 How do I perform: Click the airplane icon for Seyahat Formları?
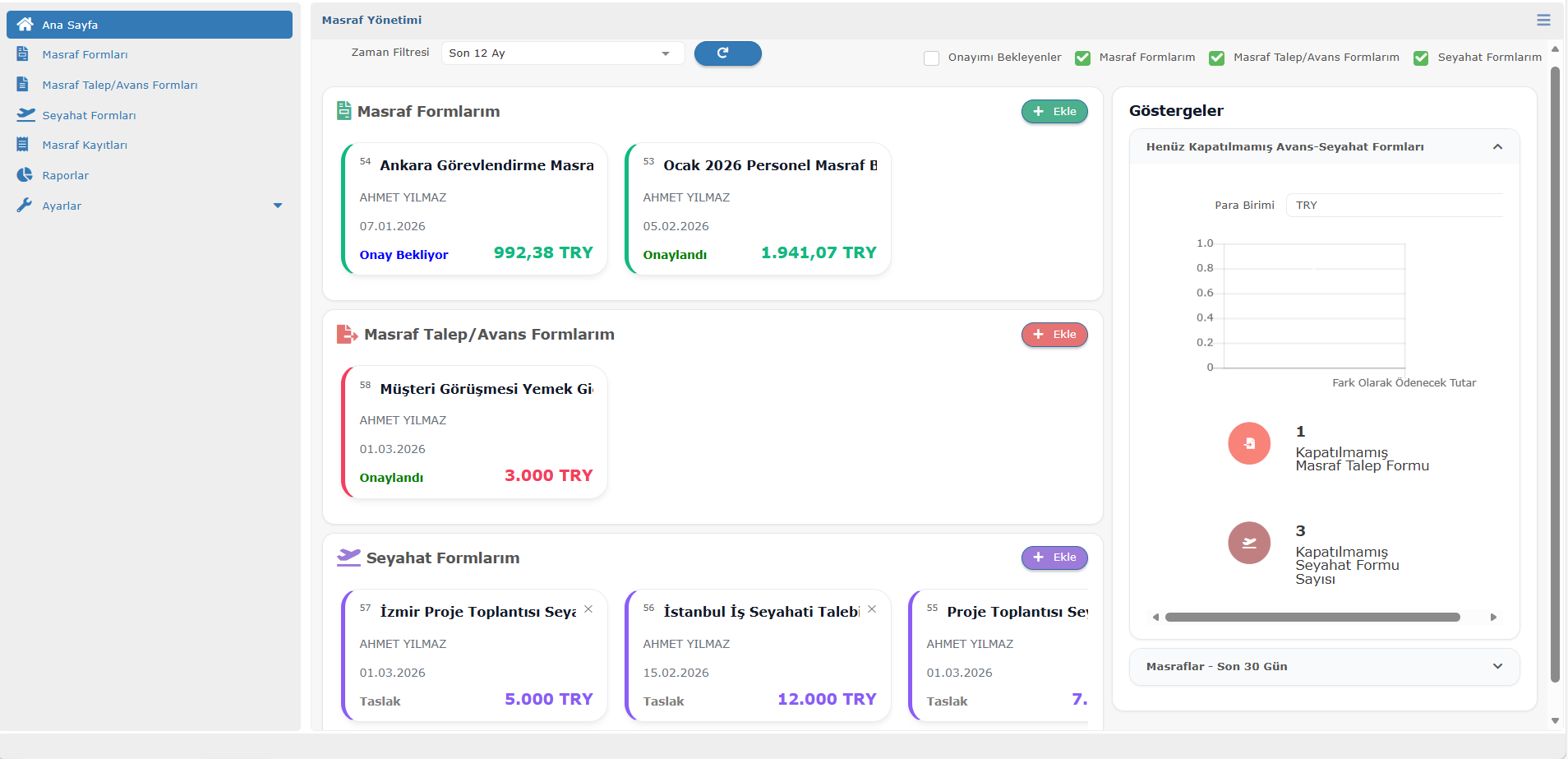pyautogui.click(x=25, y=115)
